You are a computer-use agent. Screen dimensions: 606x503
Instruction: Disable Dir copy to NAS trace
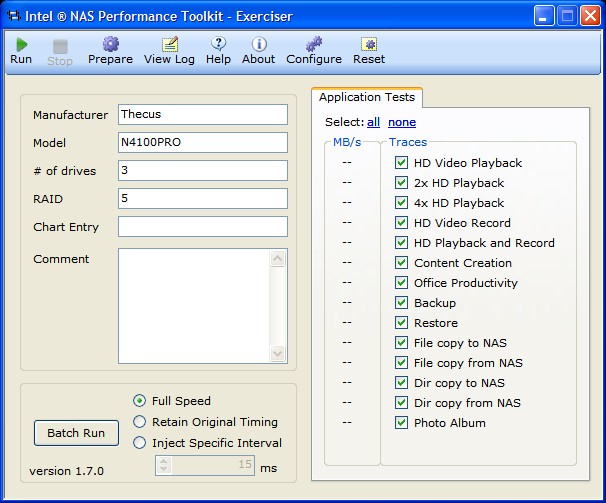(401, 383)
